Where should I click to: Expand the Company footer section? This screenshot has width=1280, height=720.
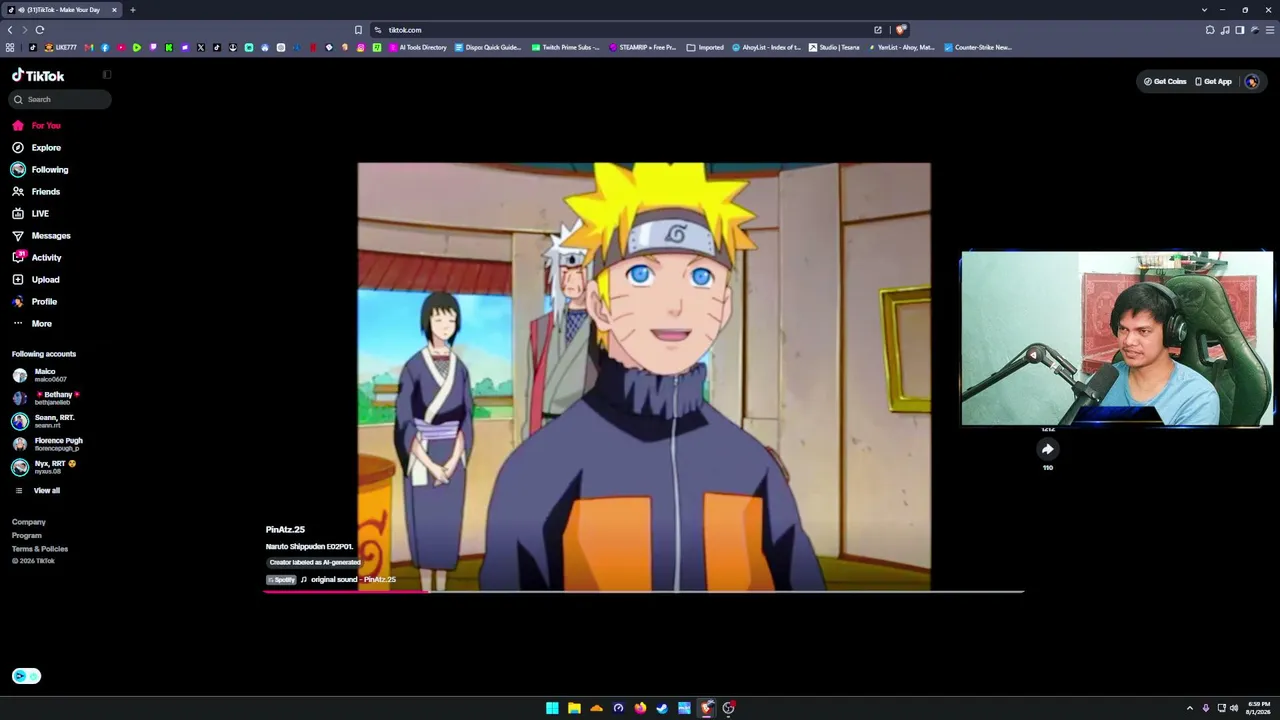(29, 522)
